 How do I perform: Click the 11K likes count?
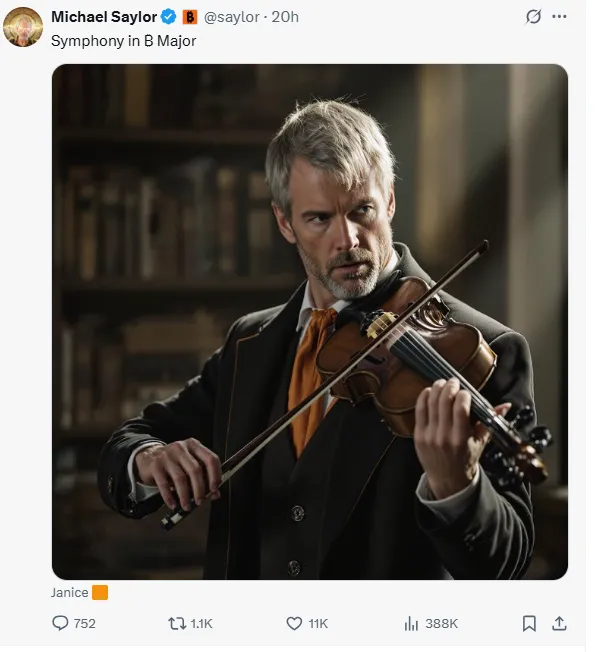(x=318, y=623)
